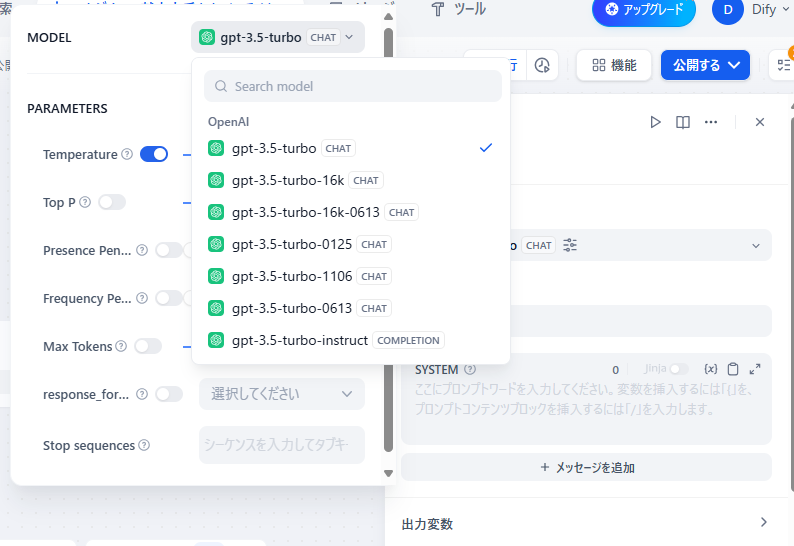The width and height of the screenshot is (794, 546).
Task: Click the Max Tokens slider track
Action: tap(187, 347)
